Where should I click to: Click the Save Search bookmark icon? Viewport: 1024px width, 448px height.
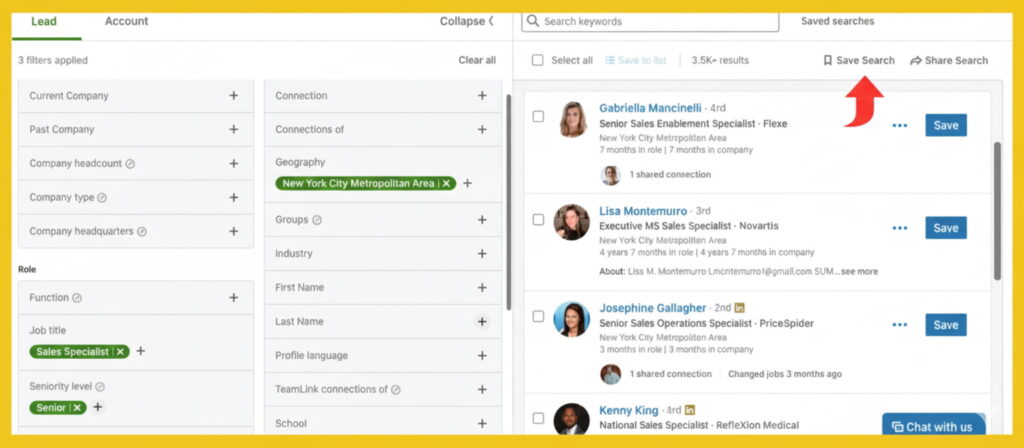tap(827, 60)
